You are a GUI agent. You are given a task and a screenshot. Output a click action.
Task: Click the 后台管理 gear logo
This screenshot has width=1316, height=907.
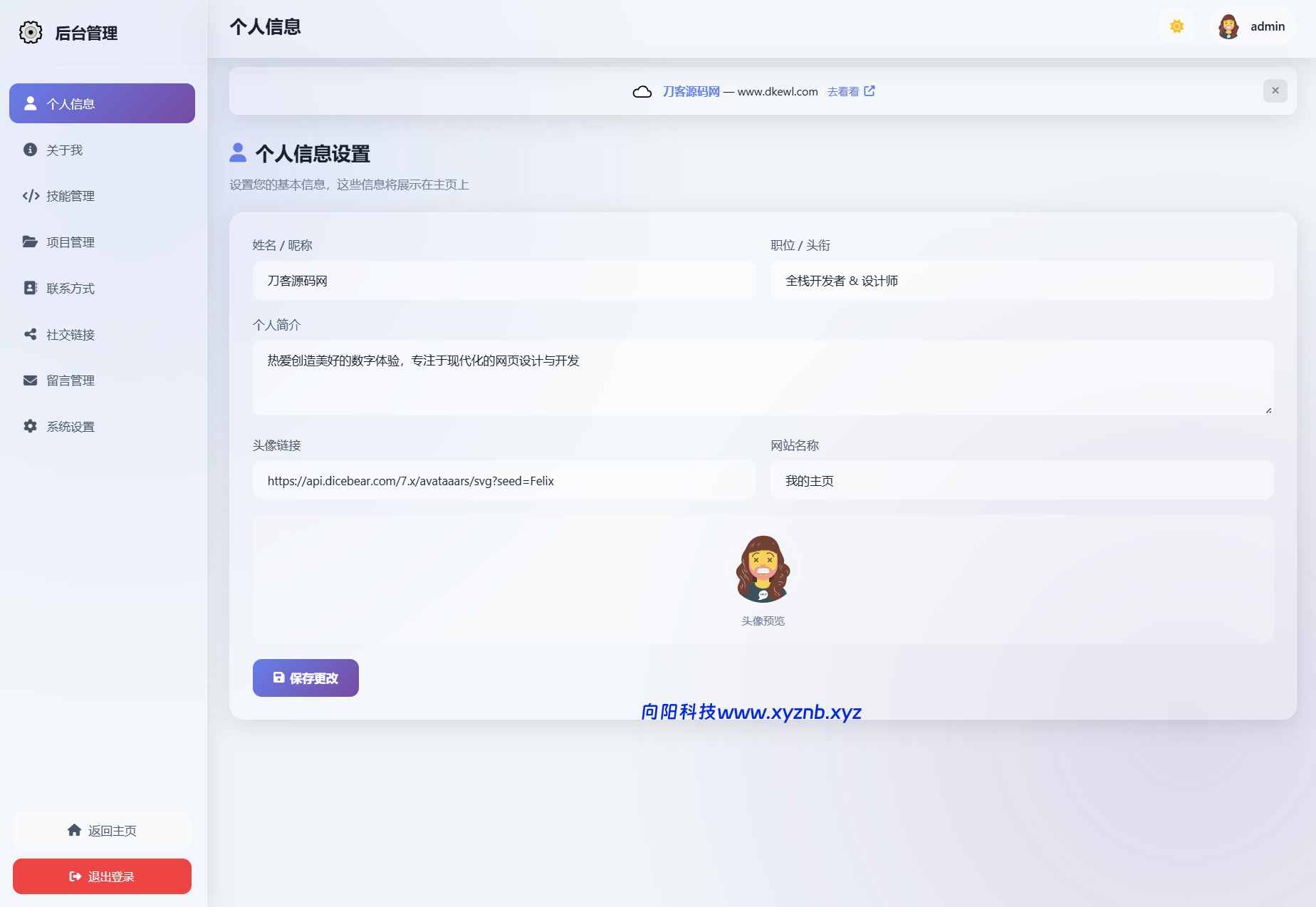click(x=30, y=32)
